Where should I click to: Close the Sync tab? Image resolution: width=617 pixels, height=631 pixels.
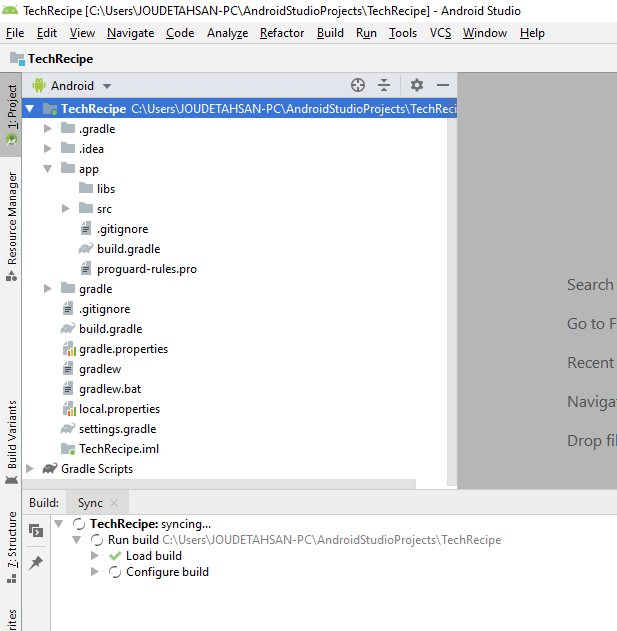coord(114,503)
